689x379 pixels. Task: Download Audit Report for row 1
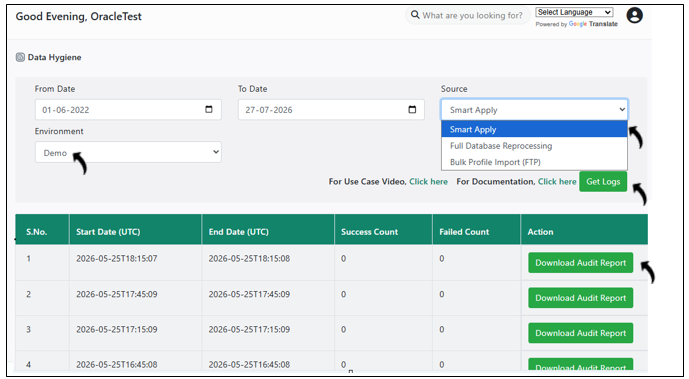point(580,263)
